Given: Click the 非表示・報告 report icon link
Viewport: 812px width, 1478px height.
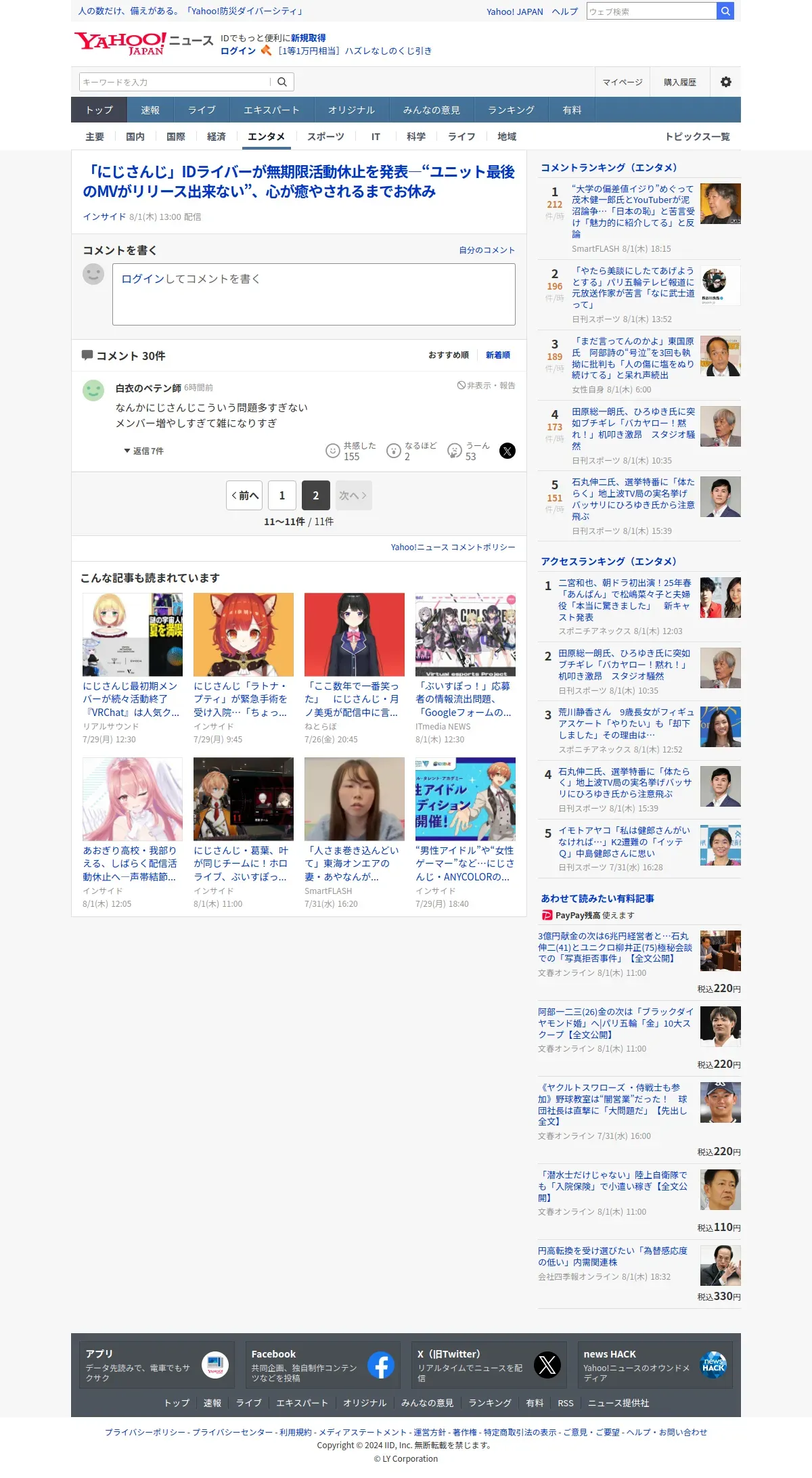Looking at the screenshot, I should (486, 385).
